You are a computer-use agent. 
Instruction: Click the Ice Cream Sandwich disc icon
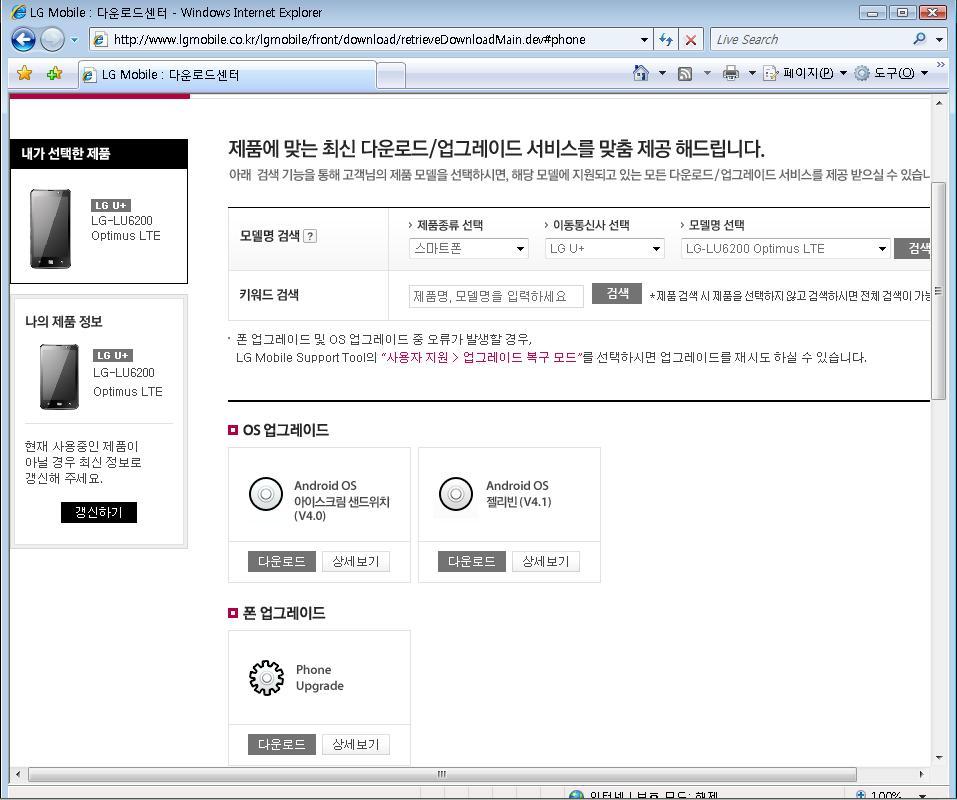coord(266,494)
